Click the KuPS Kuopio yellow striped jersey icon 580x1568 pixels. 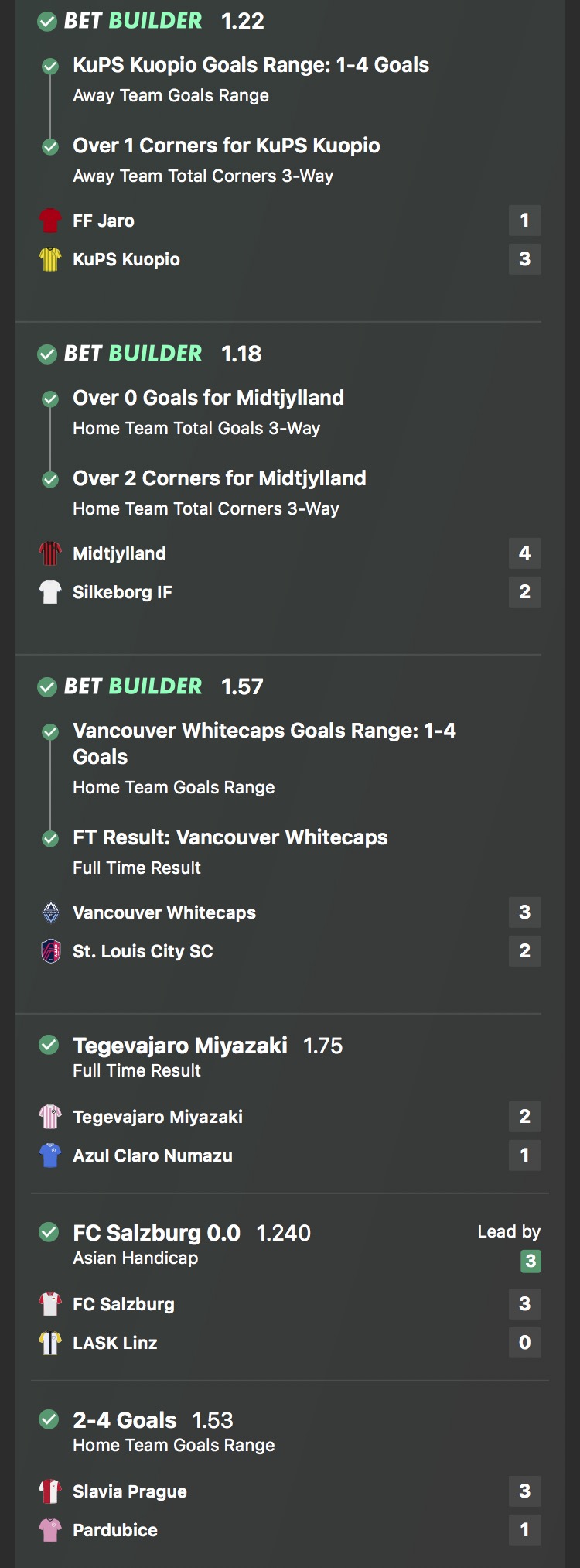point(50,259)
